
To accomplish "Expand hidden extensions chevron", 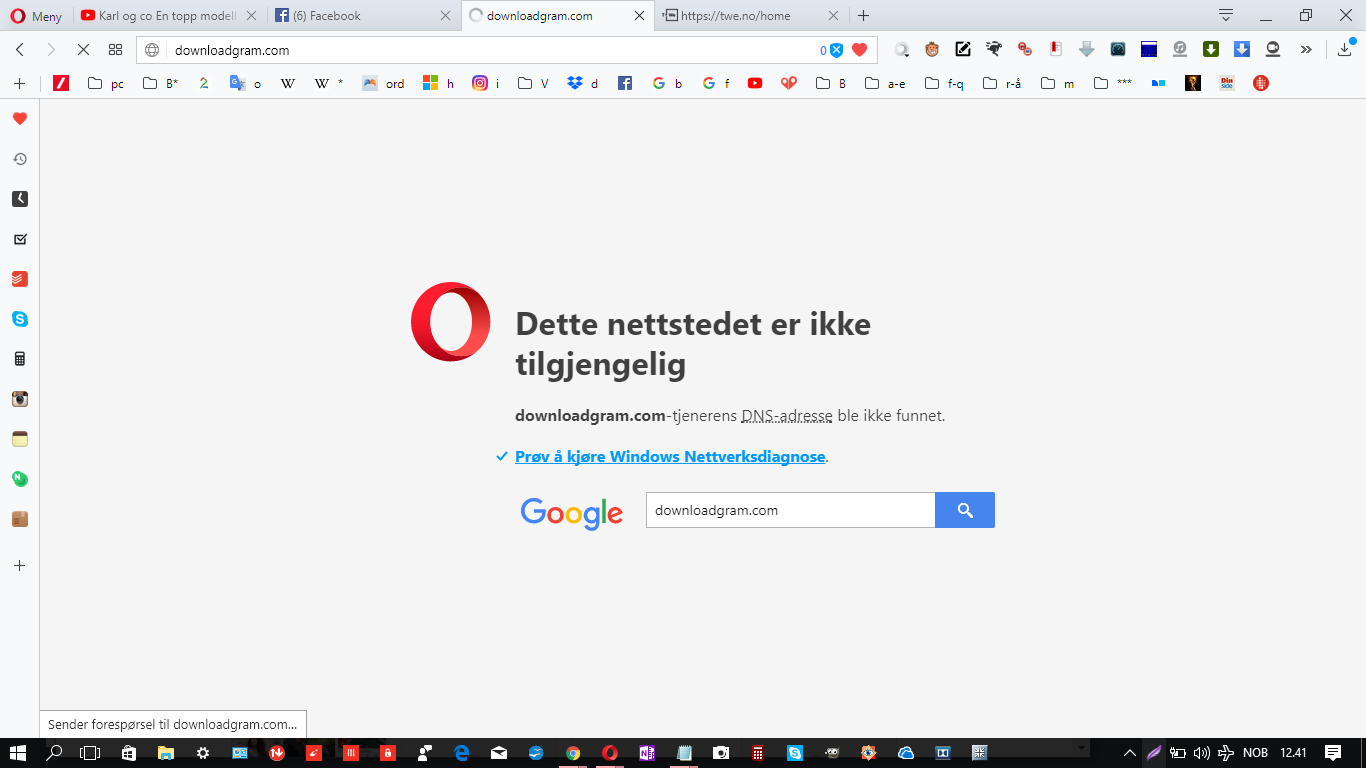I will [1306, 49].
